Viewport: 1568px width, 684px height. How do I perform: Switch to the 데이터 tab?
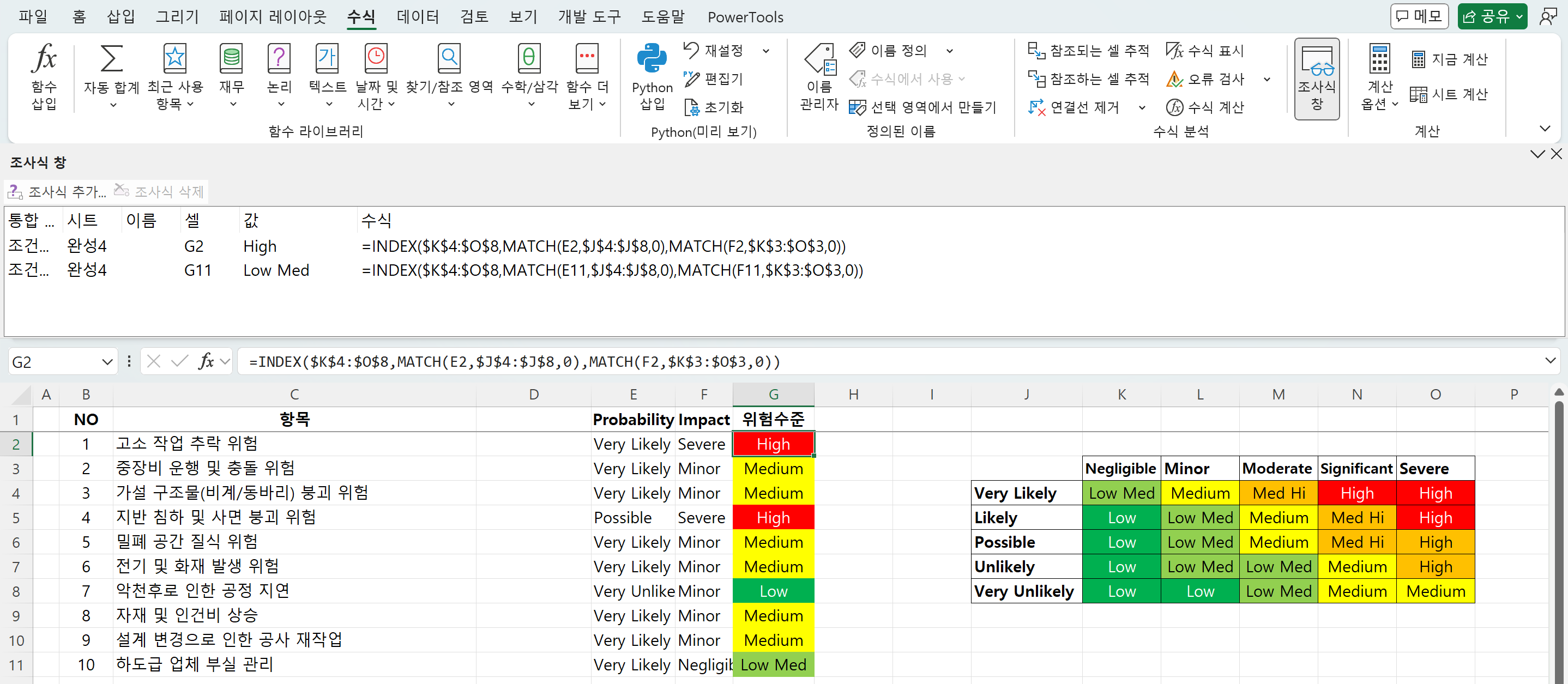pyautogui.click(x=418, y=17)
